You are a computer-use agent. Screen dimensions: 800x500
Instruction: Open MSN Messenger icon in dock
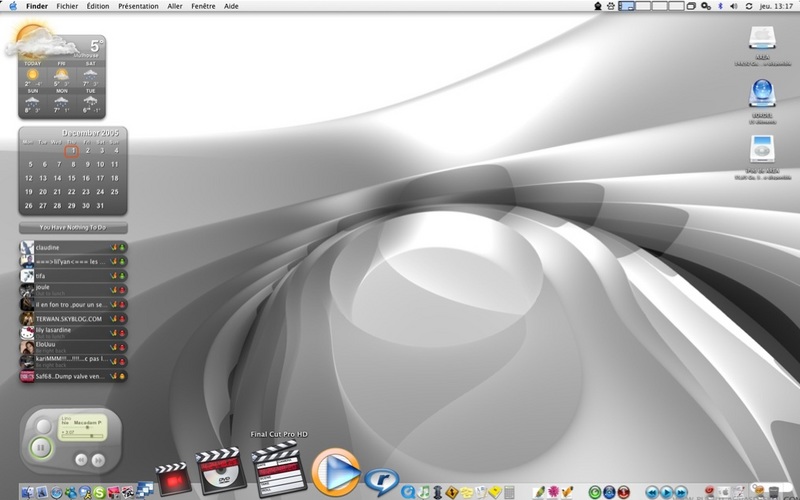pyautogui.click(x=71, y=492)
